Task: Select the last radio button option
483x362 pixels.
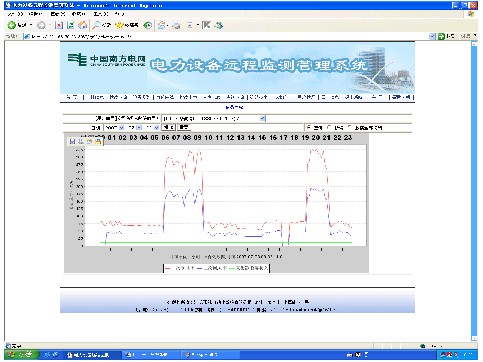Action: click(350, 127)
